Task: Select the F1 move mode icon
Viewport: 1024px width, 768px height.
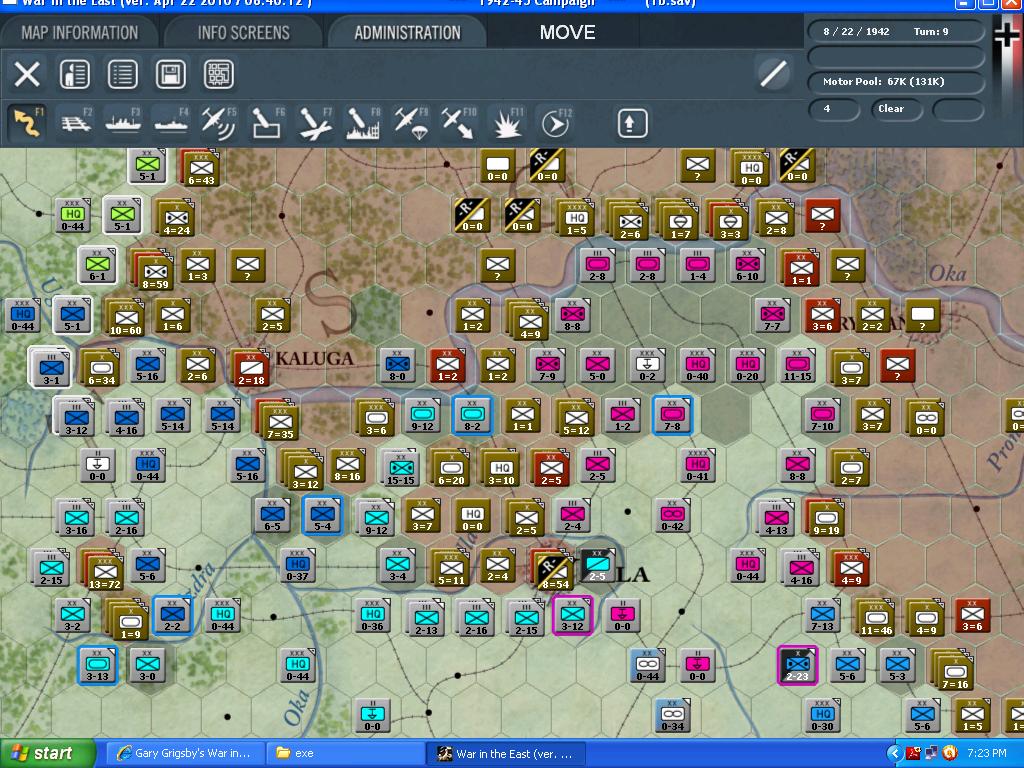Action: 27,123
